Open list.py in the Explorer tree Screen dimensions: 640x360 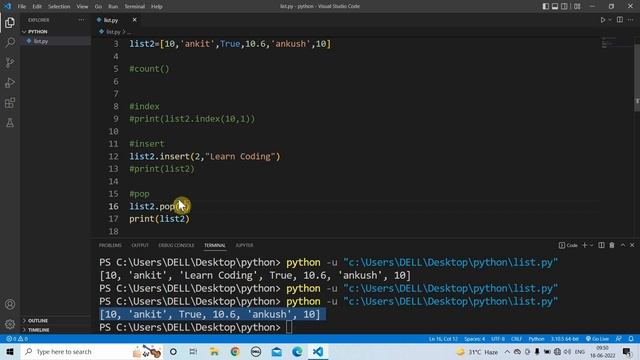[41, 41]
